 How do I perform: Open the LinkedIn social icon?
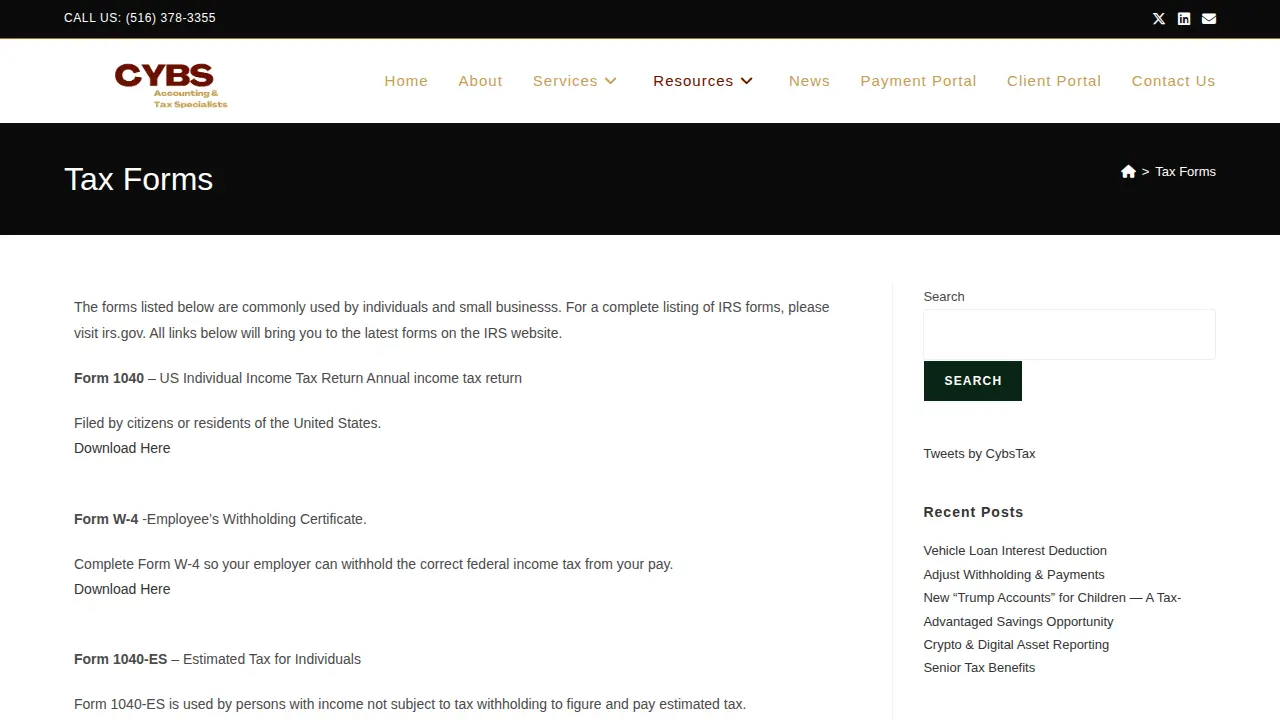[x=1184, y=18]
